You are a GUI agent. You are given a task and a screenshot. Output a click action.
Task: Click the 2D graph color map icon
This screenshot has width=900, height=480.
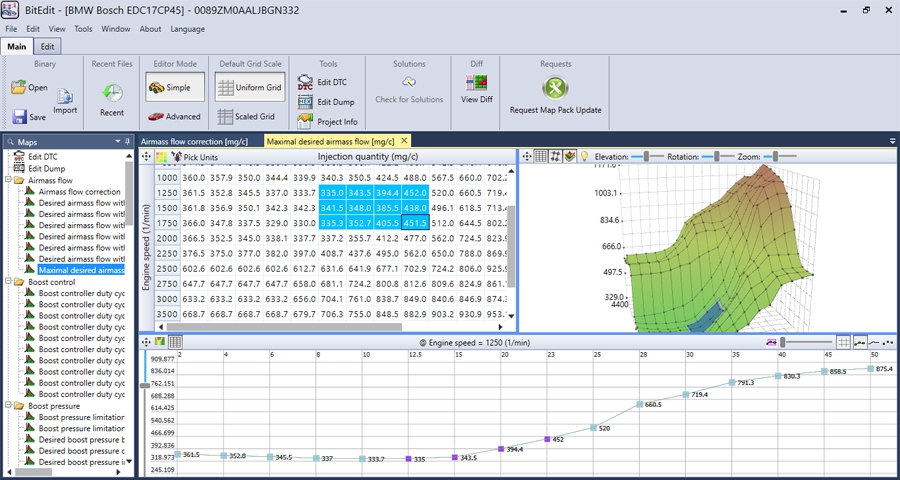160,342
